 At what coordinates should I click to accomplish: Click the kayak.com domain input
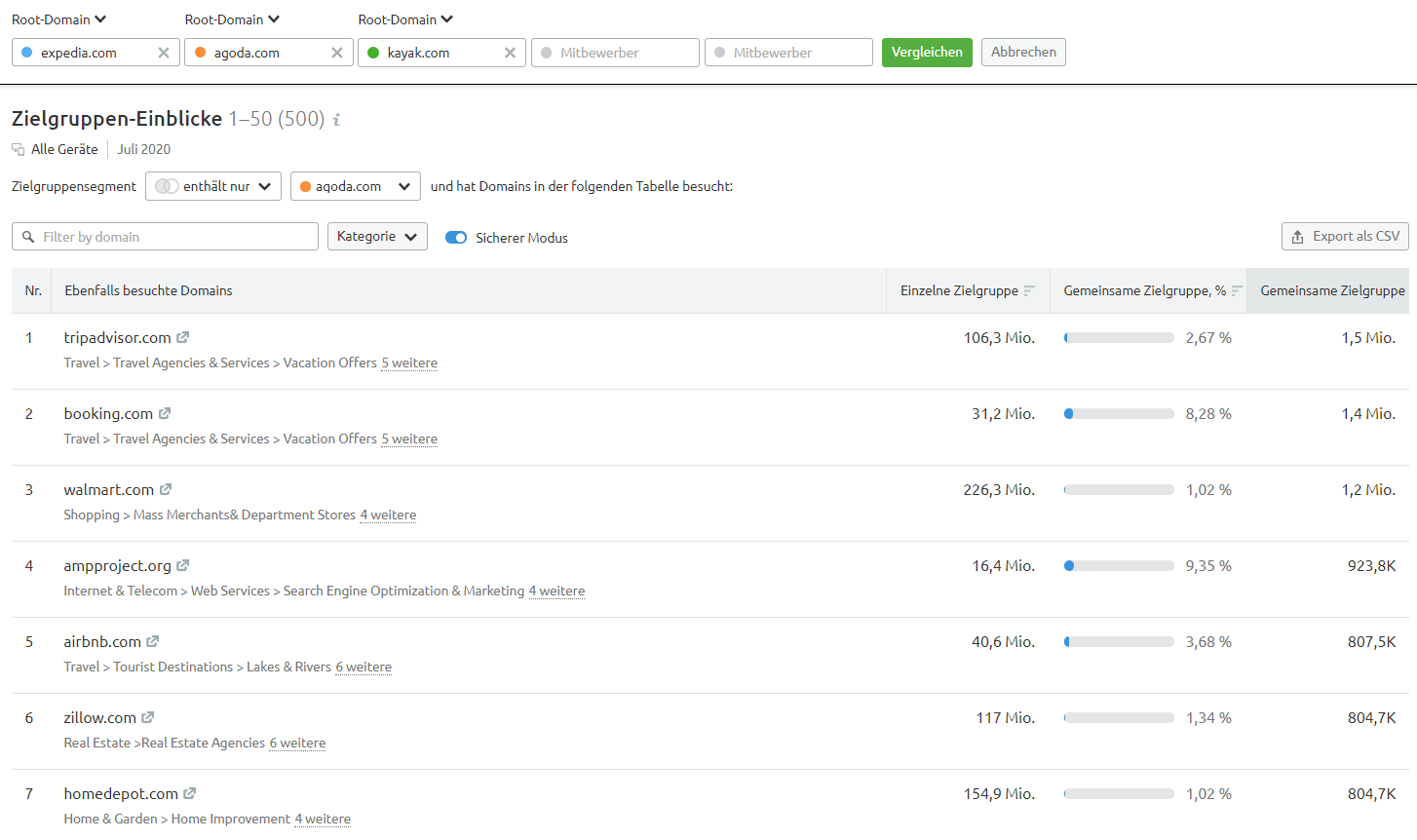tap(441, 53)
